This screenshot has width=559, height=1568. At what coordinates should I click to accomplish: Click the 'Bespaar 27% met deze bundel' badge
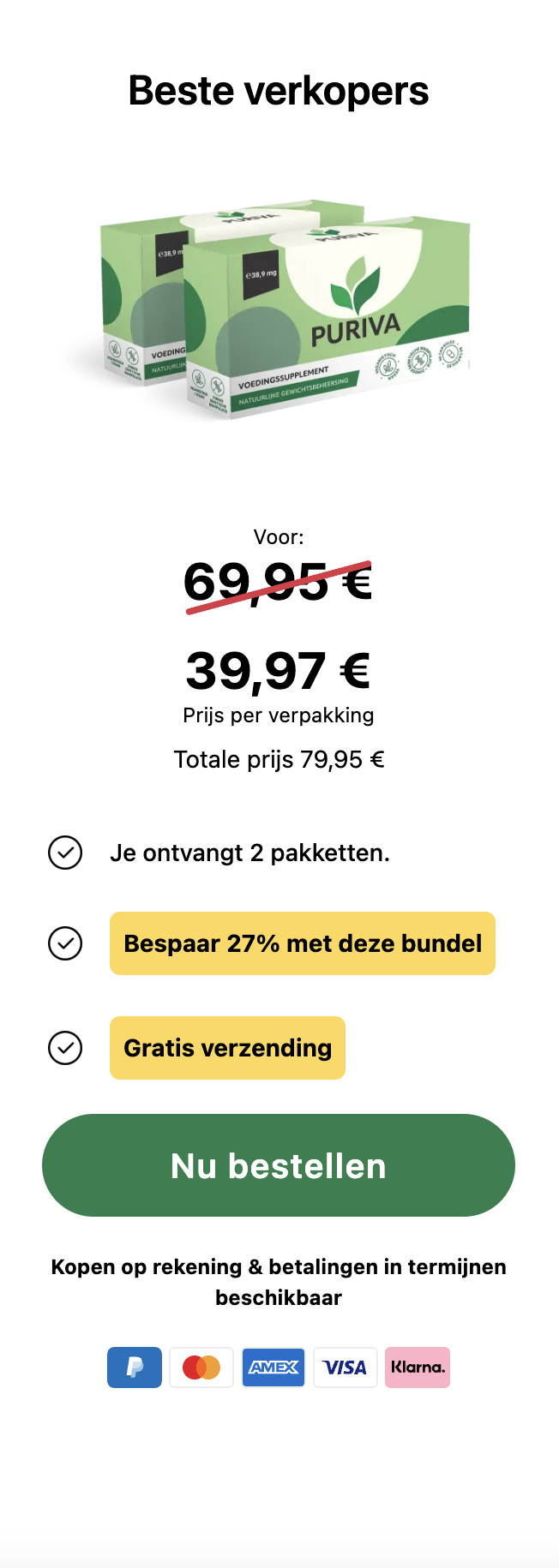(303, 943)
